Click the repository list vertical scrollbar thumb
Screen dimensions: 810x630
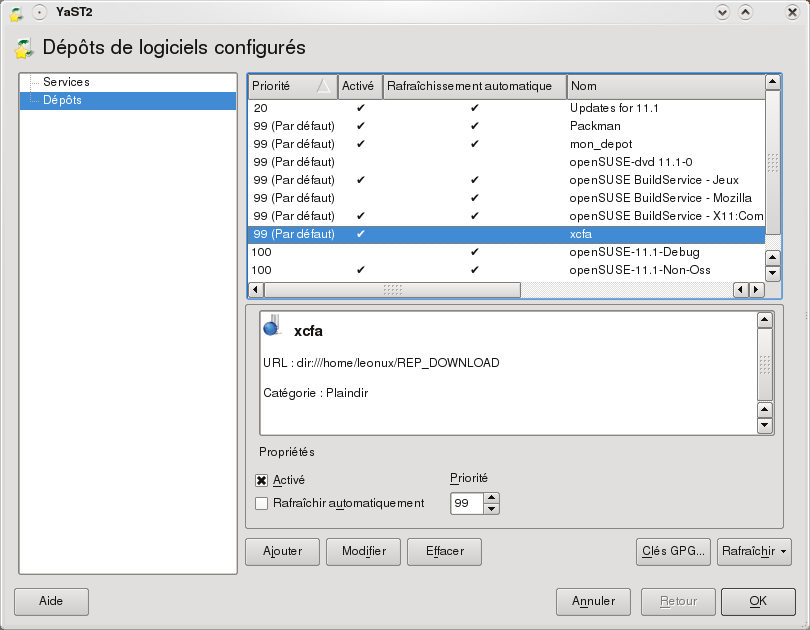click(x=772, y=163)
